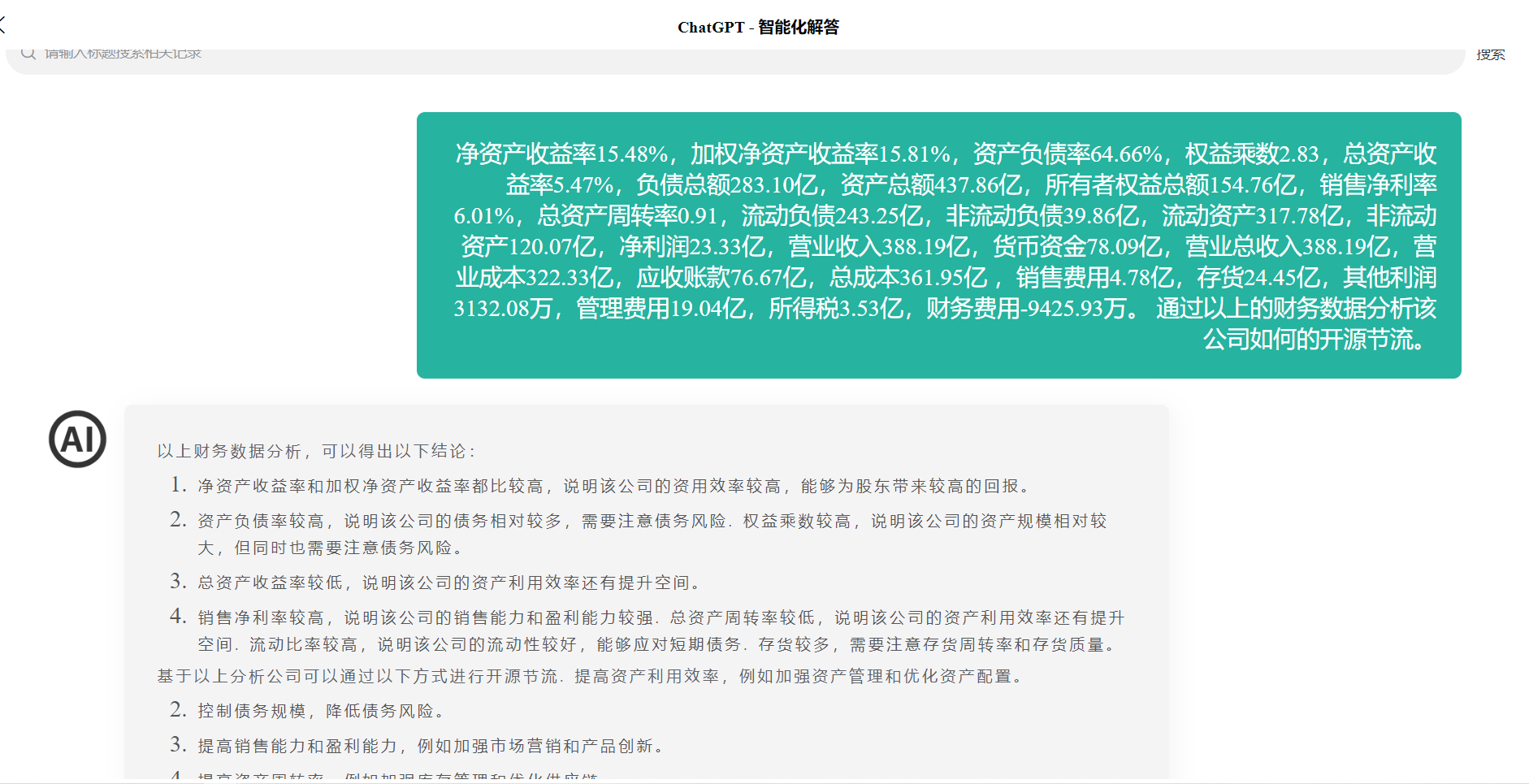
Task: Click the ChatGPT - 智能化解答 page title
Action: tap(758, 27)
